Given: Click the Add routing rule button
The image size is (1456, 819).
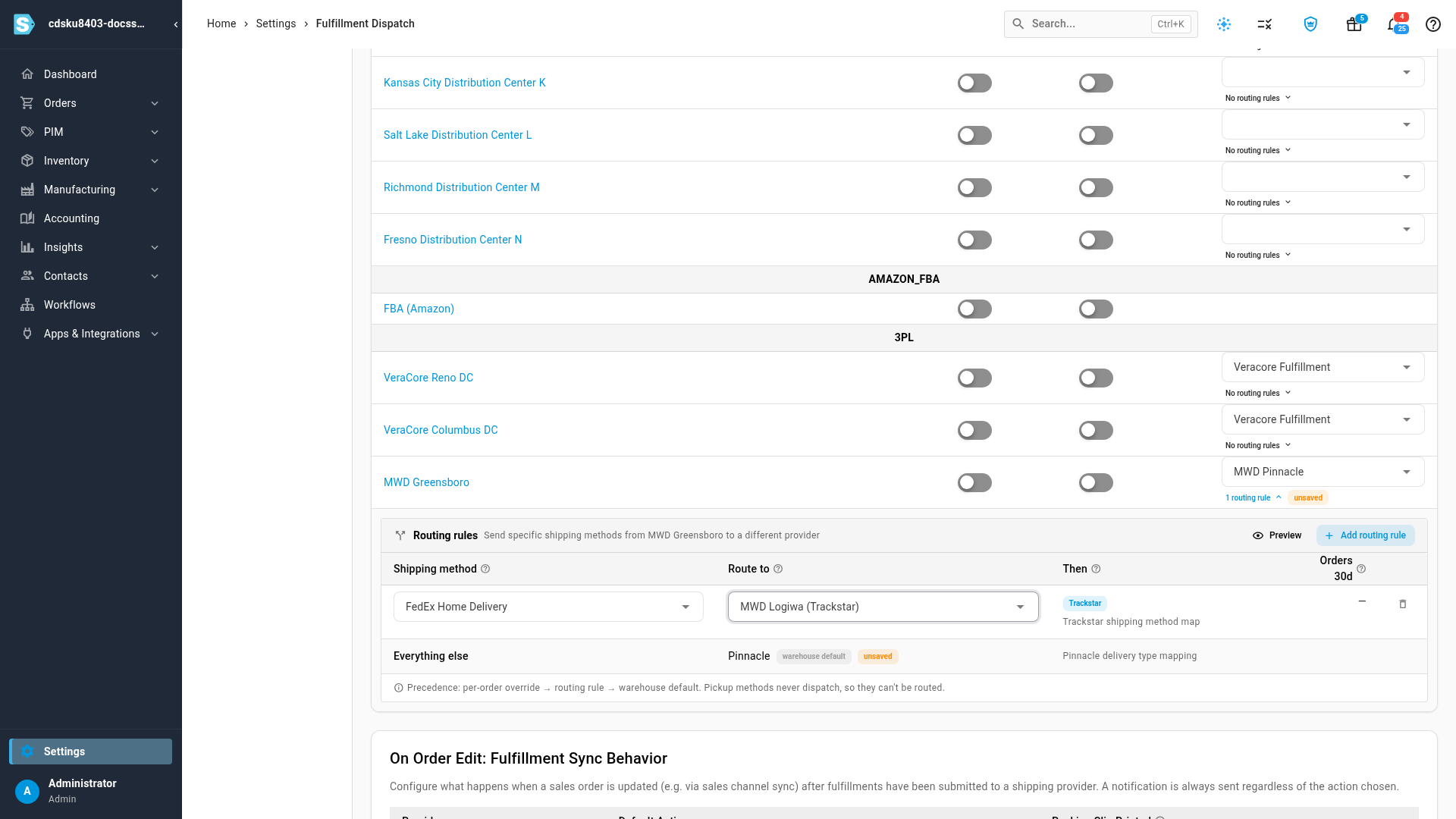Looking at the screenshot, I should tap(1365, 535).
